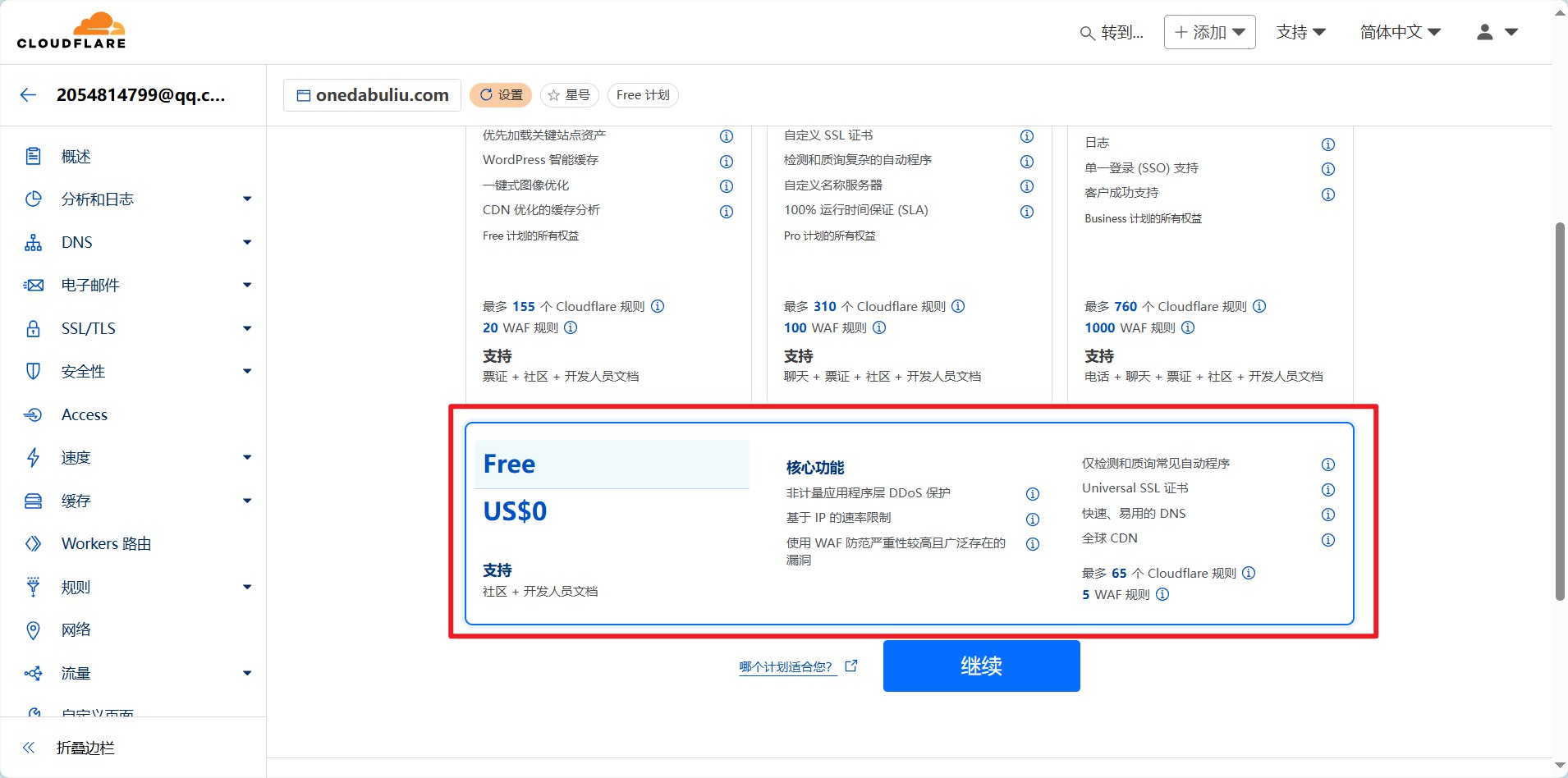The height and width of the screenshot is (778, 1568).
Task: Click the 分析和日志 chart icon
Action: [33, 199]
